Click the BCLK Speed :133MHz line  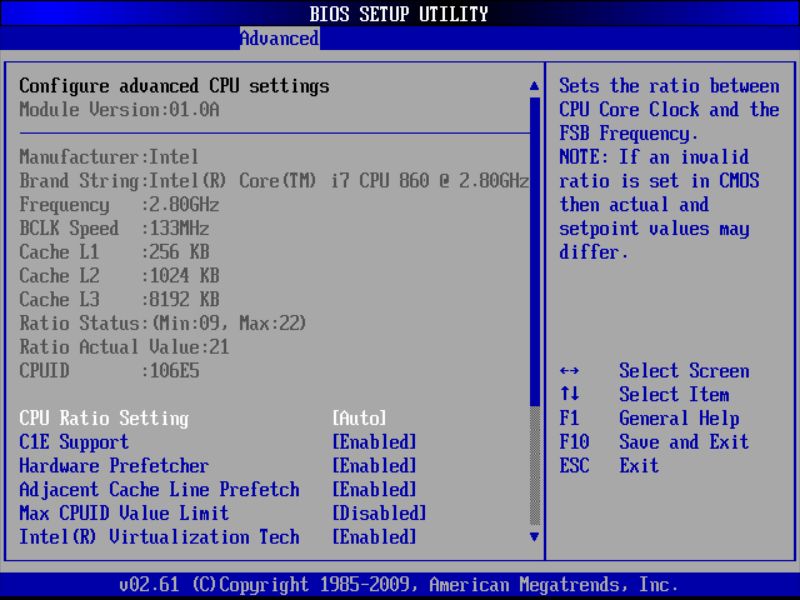pos(114,228)
